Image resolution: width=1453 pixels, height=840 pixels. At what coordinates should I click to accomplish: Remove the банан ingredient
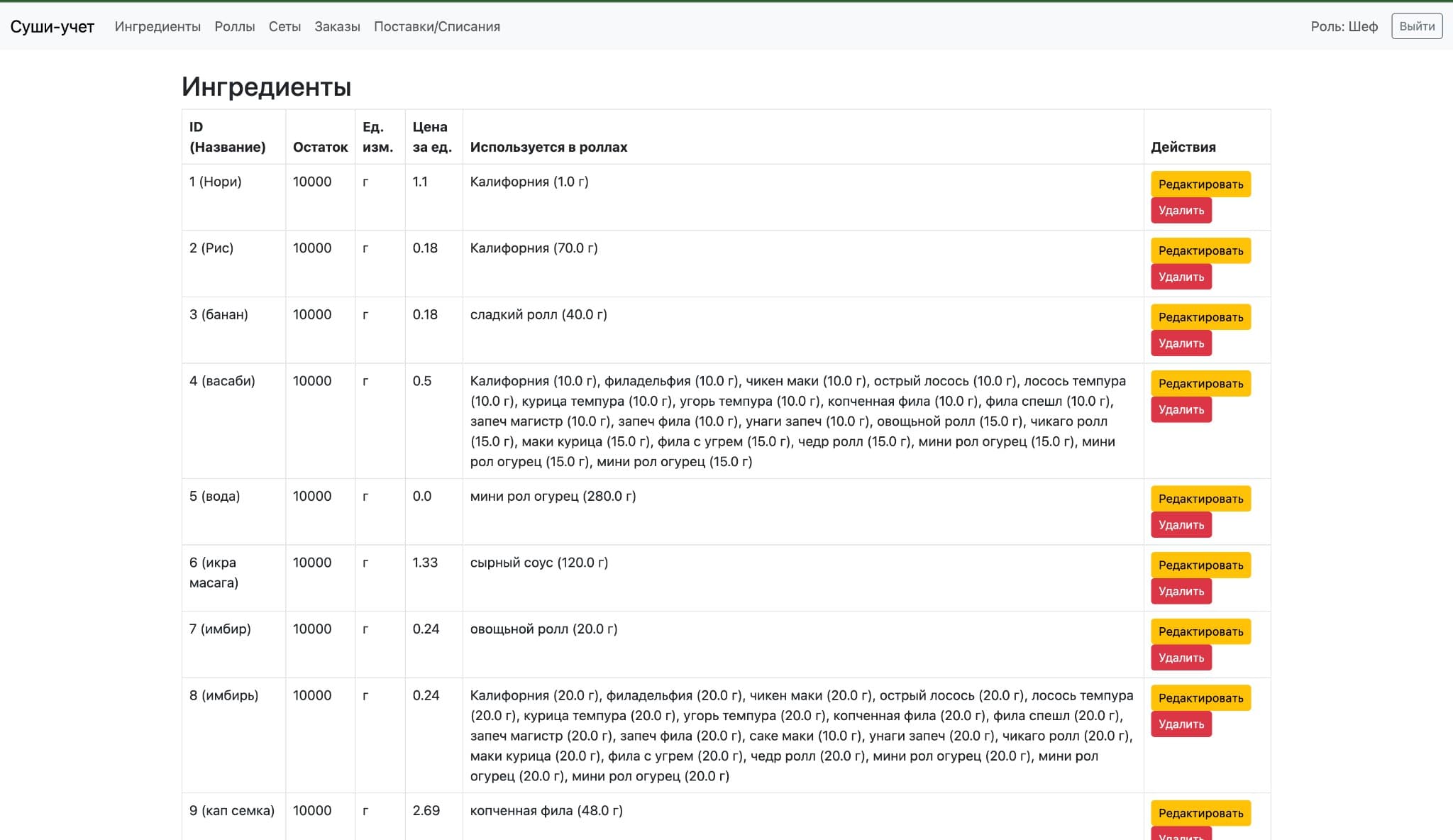[x=1181, y=343]
